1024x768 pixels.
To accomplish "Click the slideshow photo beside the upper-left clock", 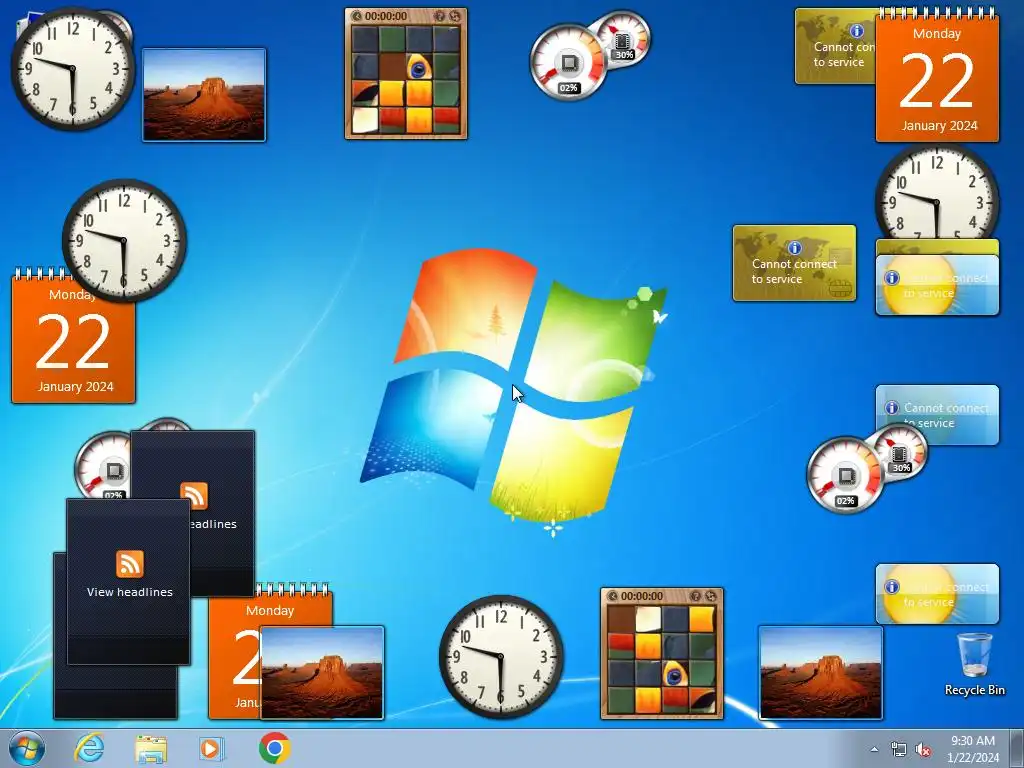I will pyautogui.click(x=204, y=94).
